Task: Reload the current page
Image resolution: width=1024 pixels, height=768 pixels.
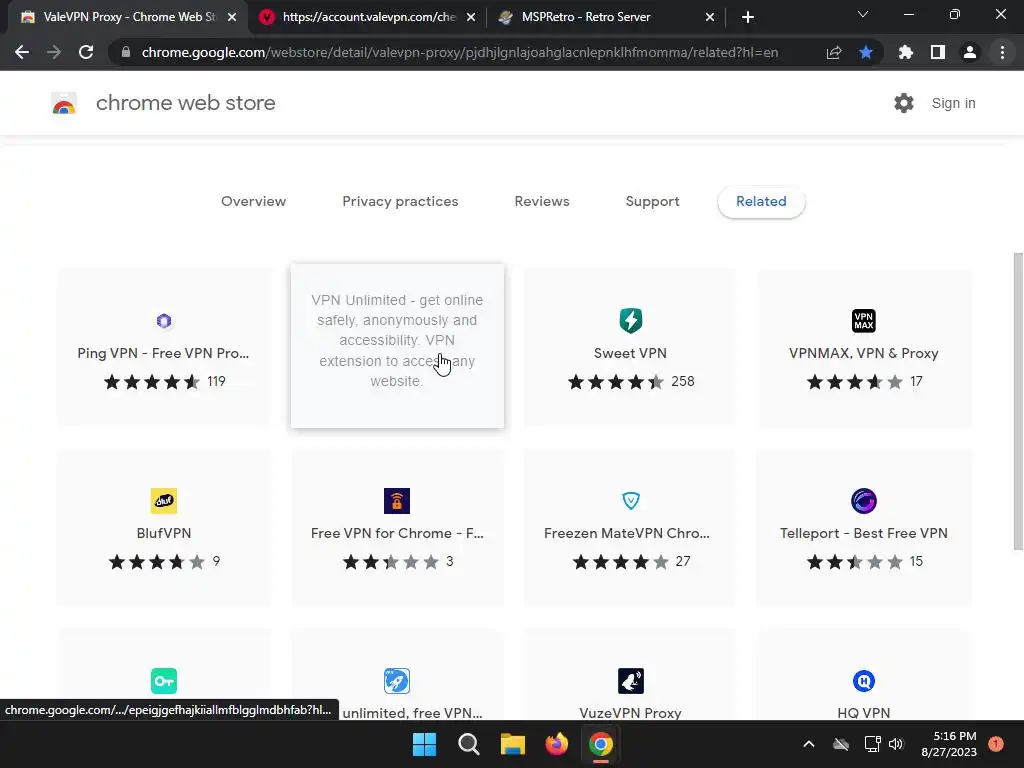Action: tap(86, 52)
